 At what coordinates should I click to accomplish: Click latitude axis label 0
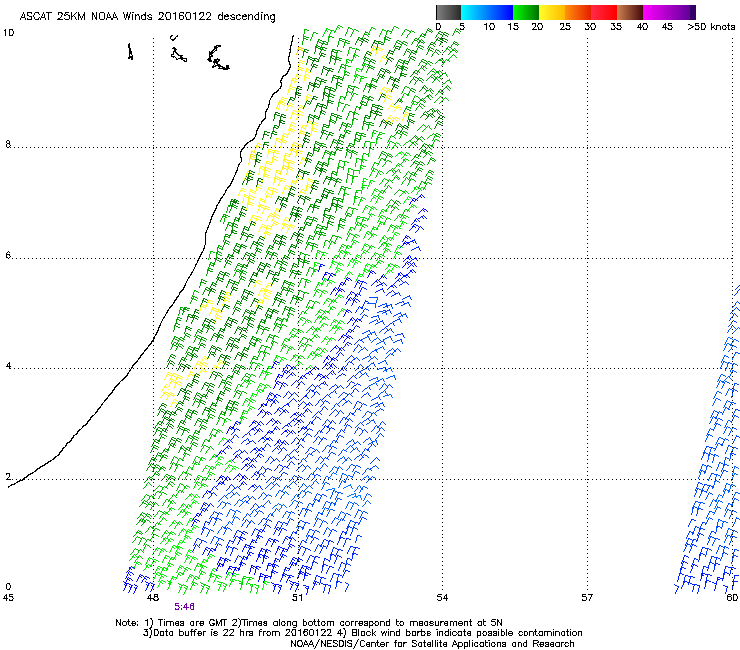click(x=8, y=587)
